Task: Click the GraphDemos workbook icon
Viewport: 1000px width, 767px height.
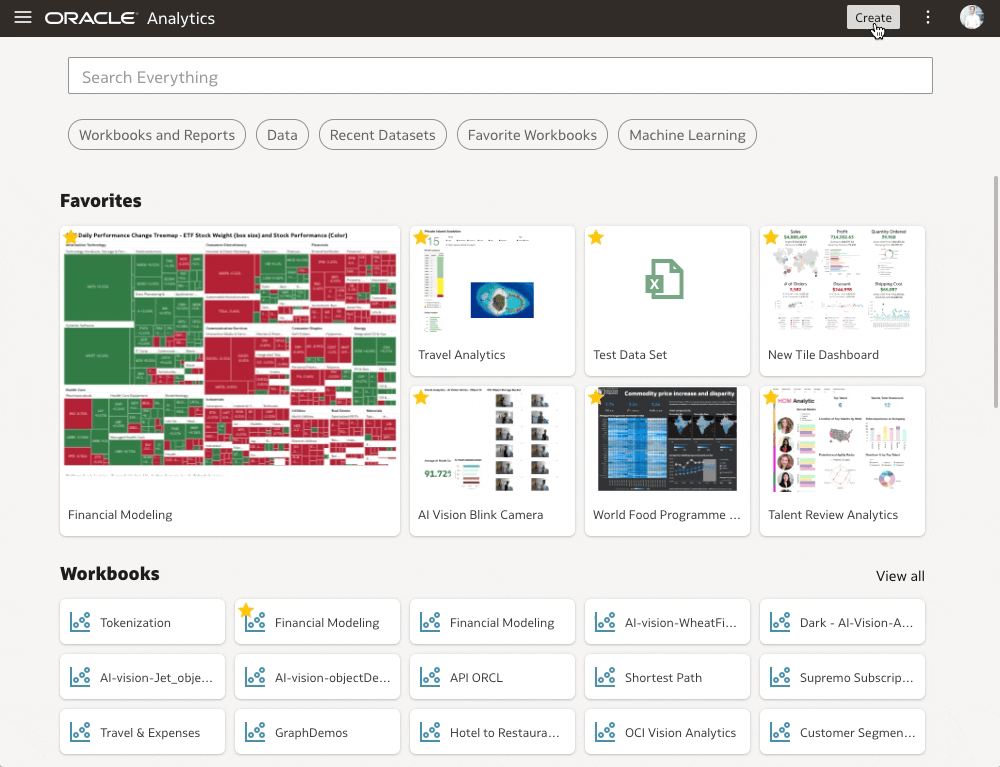Action: pos(255,731)
